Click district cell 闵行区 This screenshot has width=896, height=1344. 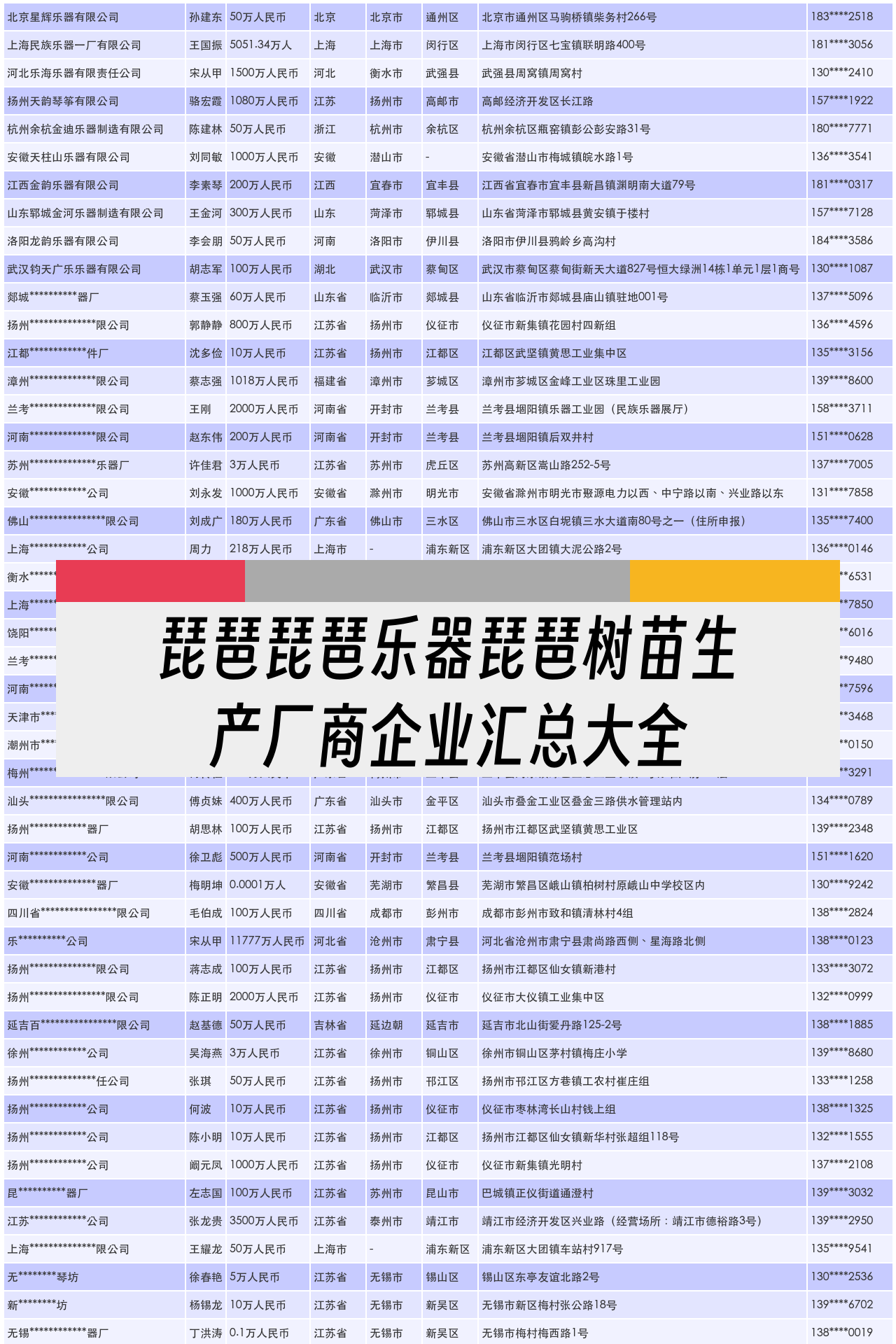coord(442,45)
